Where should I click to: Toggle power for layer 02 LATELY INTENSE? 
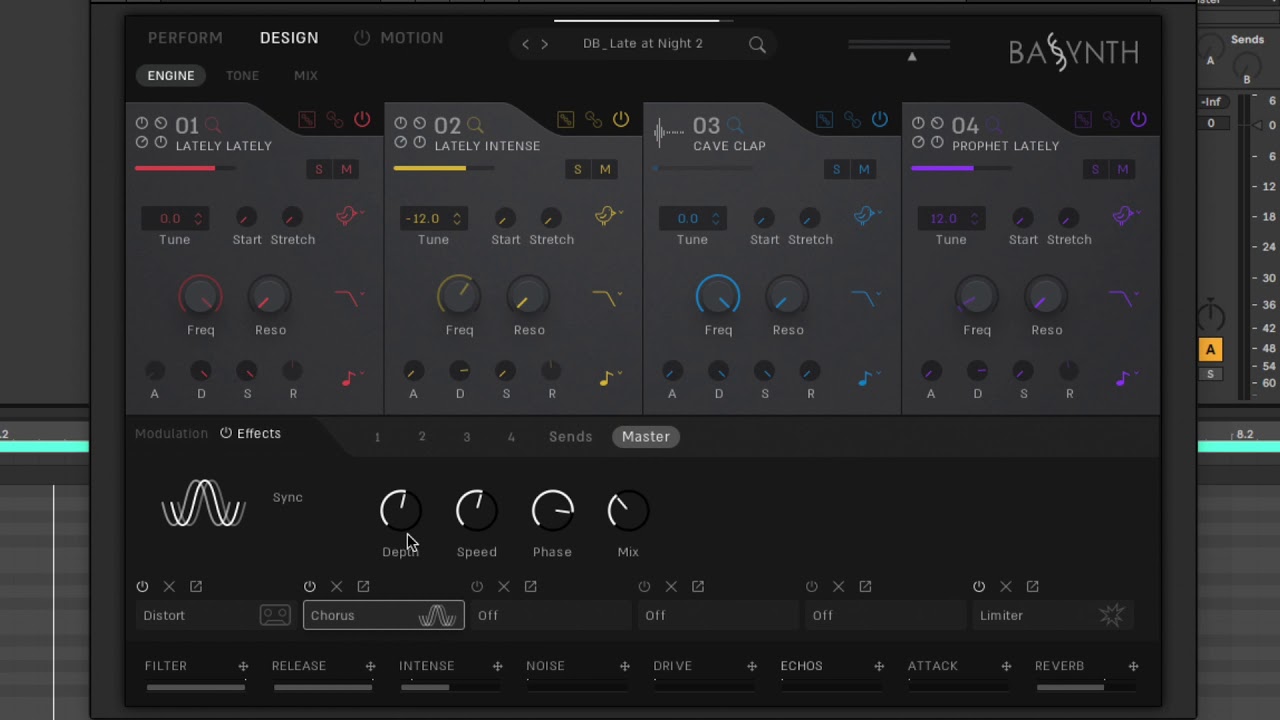(621, 120)
